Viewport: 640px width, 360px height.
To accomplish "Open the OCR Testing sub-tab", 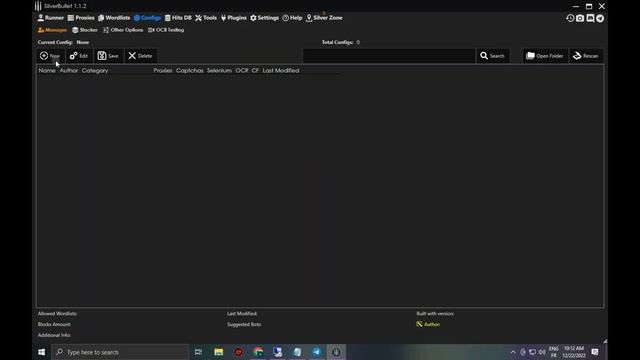I will click(x=166, y=30).
